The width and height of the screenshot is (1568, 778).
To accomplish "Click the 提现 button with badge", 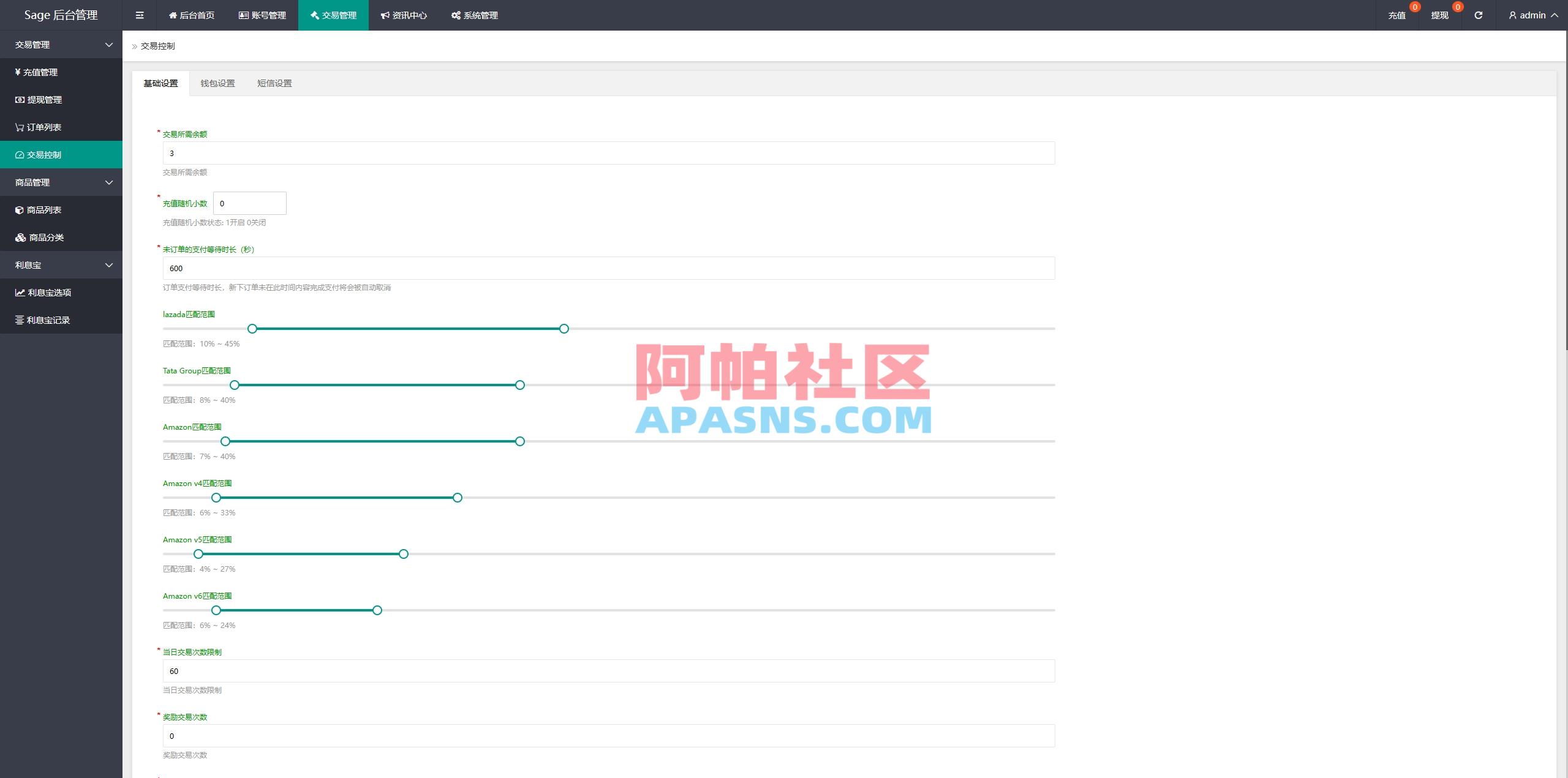I will [x=1441, y=15].
